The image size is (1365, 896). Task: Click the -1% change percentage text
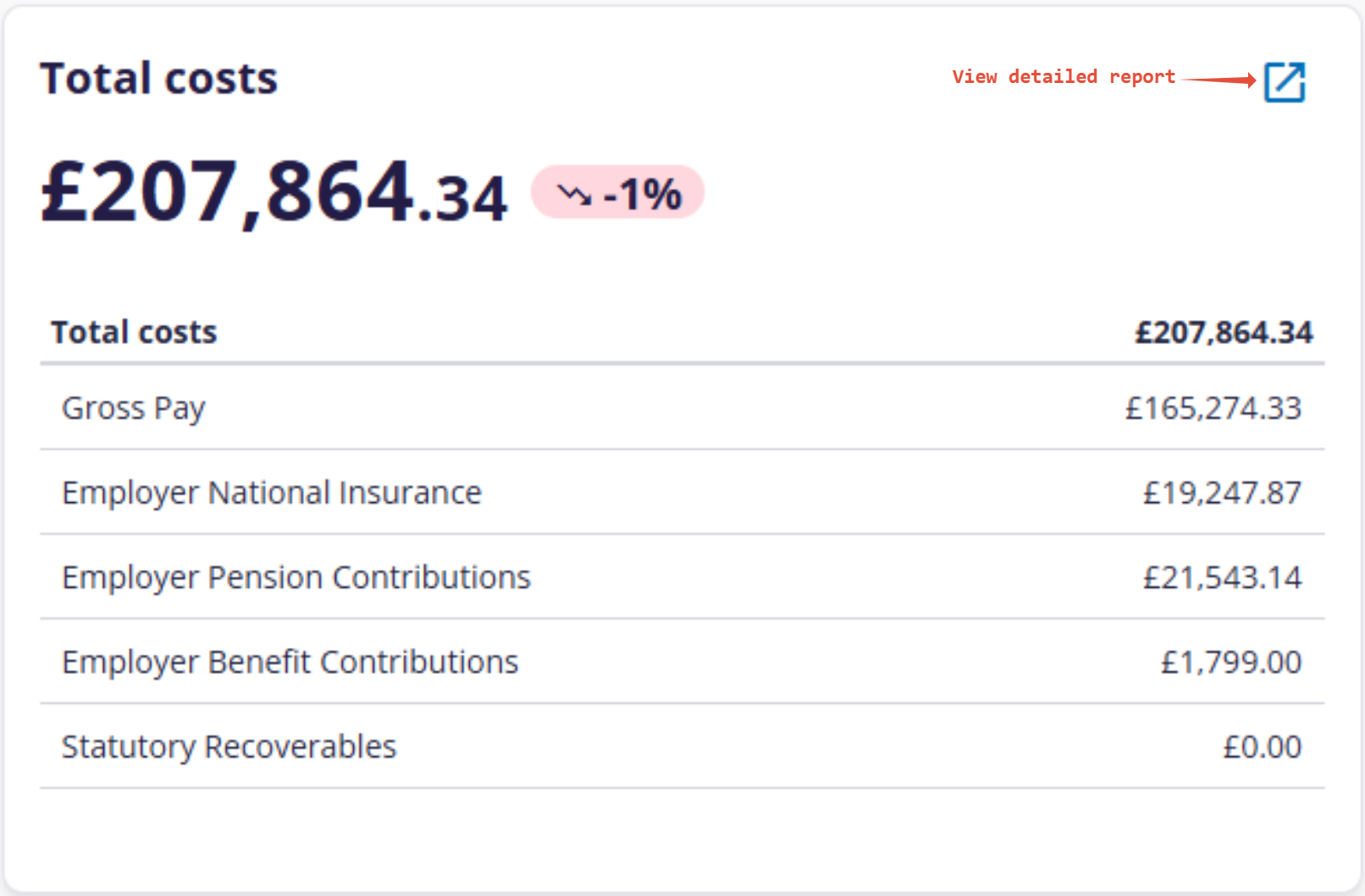click(643, 195)
